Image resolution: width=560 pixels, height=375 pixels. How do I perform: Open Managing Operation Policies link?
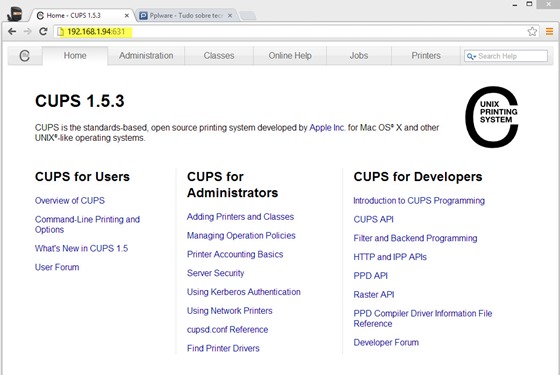241,236
